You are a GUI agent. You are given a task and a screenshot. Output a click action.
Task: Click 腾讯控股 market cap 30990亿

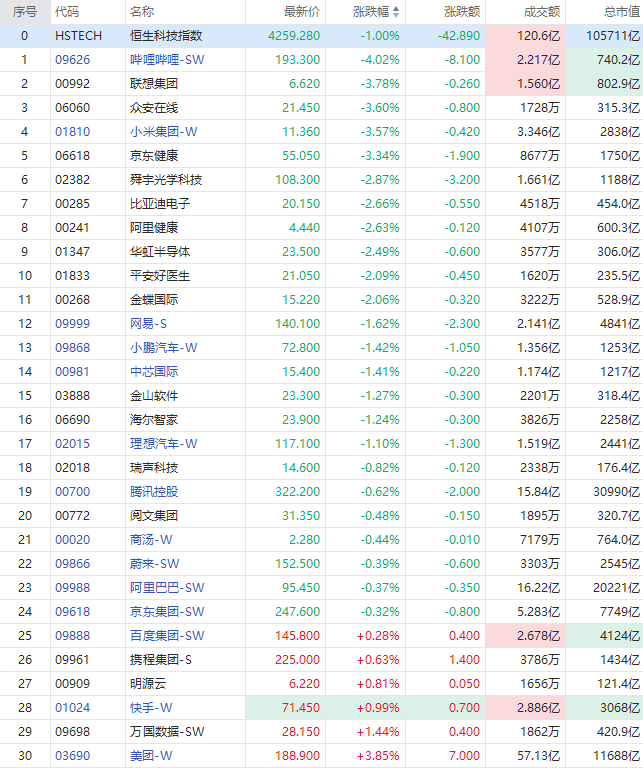pos(616,492)
